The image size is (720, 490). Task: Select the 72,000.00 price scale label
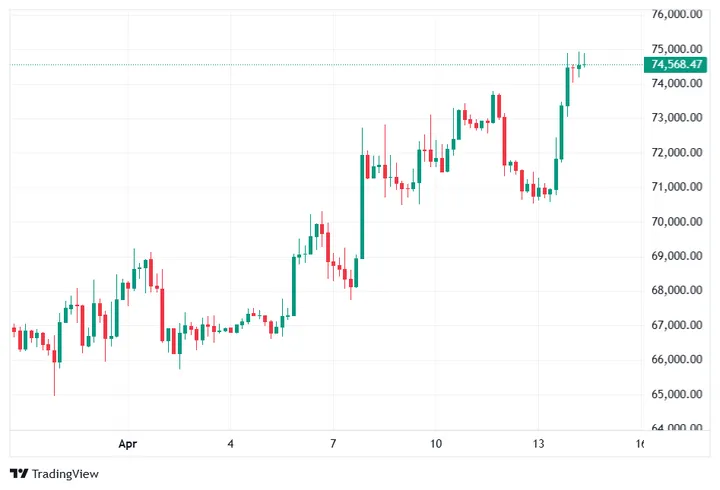click(677, 153)
